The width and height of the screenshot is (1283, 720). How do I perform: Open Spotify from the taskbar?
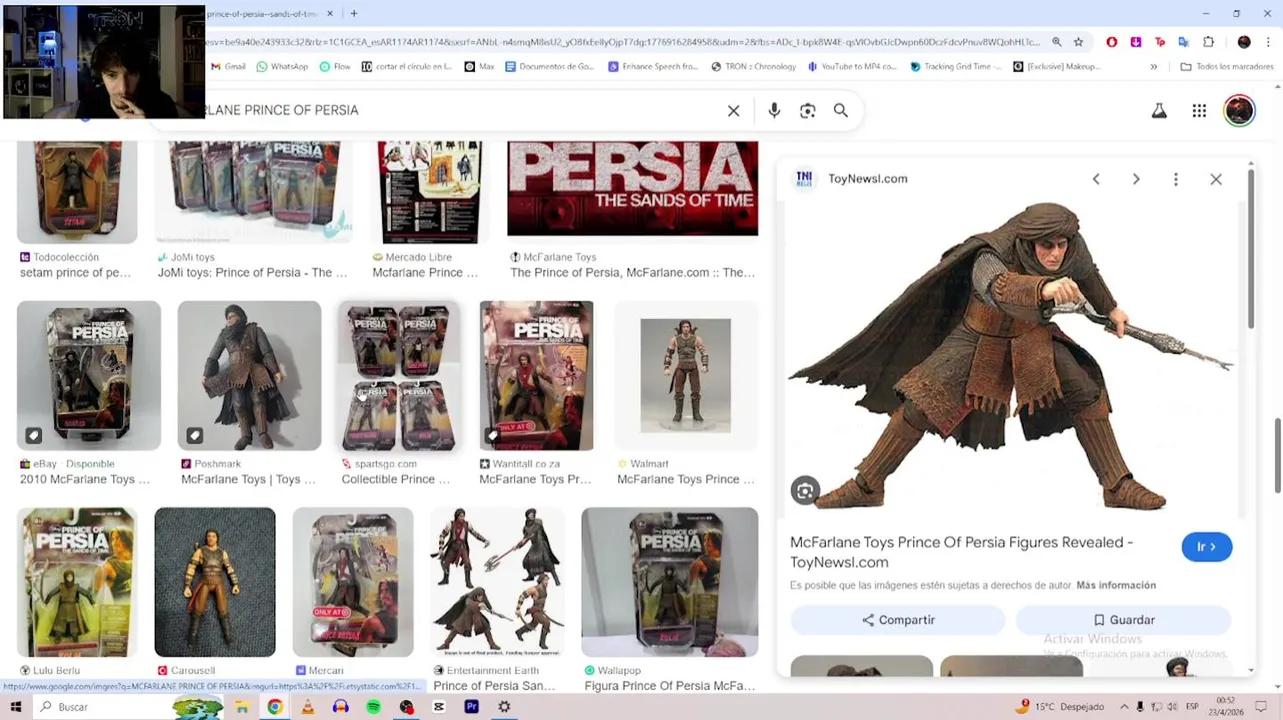(x=373, y=707)
